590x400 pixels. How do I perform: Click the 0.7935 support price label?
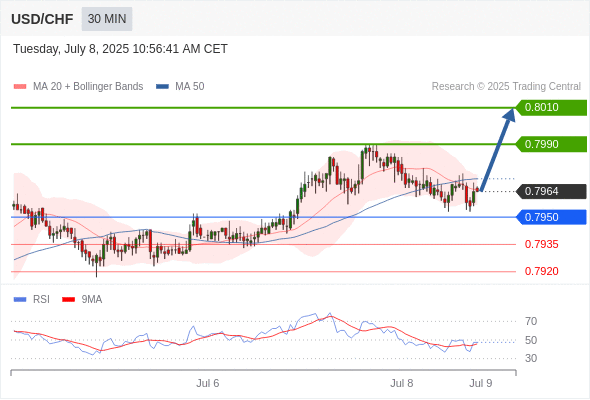pyautogui.click(x=541, y=244)
